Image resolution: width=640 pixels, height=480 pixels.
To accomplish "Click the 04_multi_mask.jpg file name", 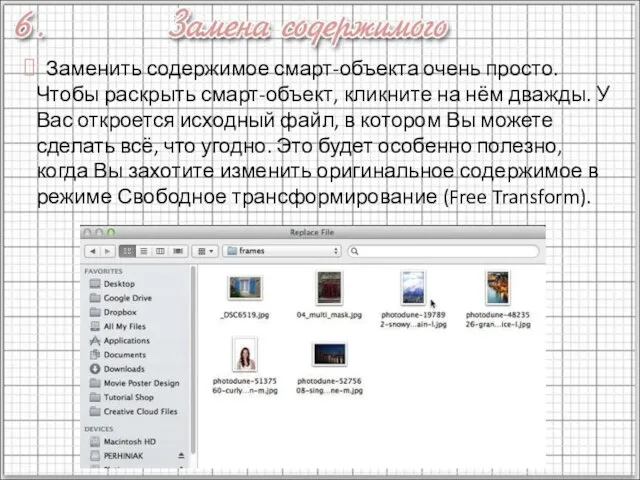I will [x=329, y=315].
